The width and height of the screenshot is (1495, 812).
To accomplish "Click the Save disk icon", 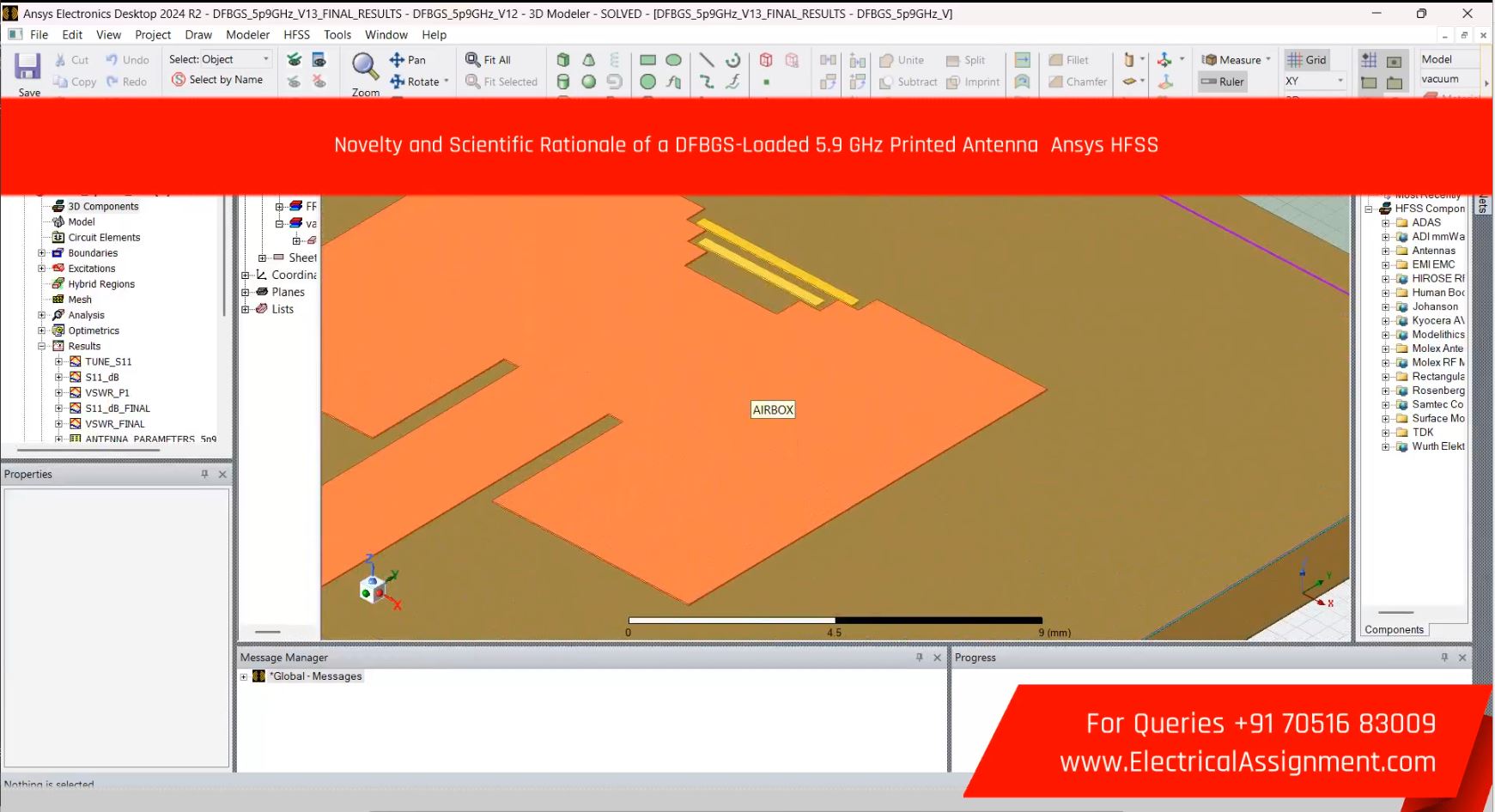I will [28, 67].
